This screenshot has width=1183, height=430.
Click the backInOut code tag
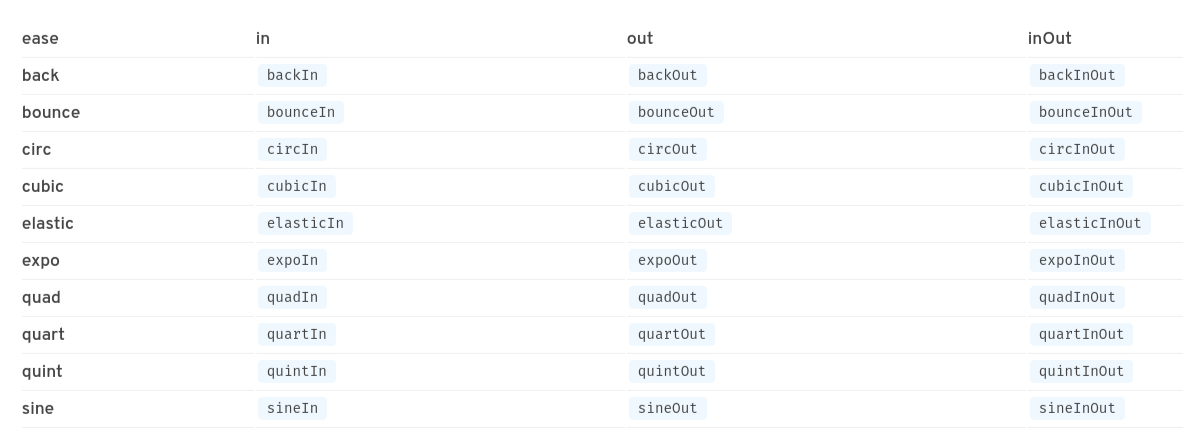click(x=1077, y=75)
